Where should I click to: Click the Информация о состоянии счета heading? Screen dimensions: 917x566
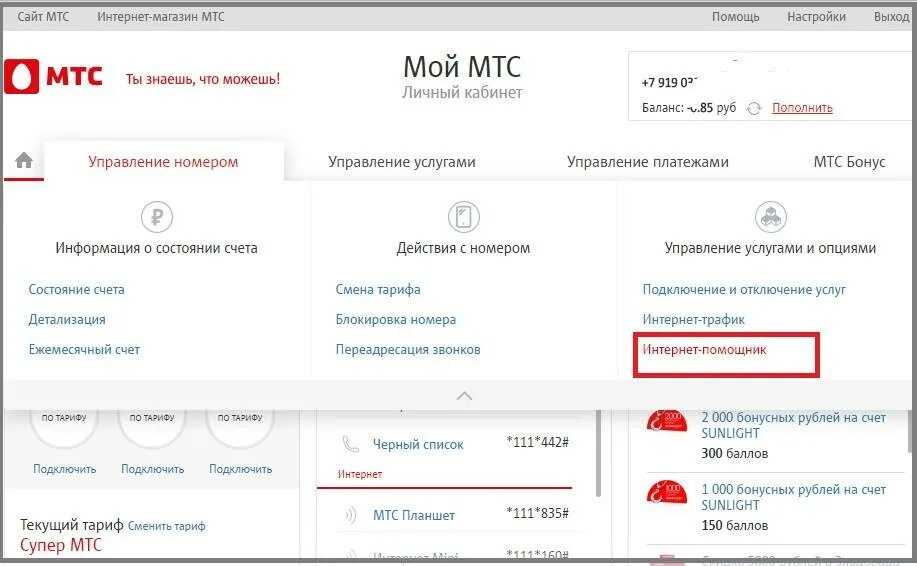click(x=156, y=248)
